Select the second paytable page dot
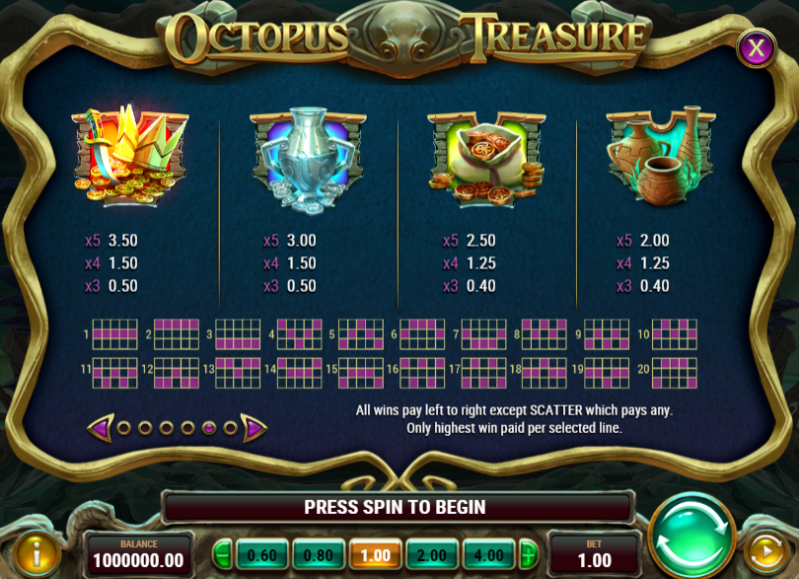The height and width of the screenshot is (579, 799). pos(145,428)
